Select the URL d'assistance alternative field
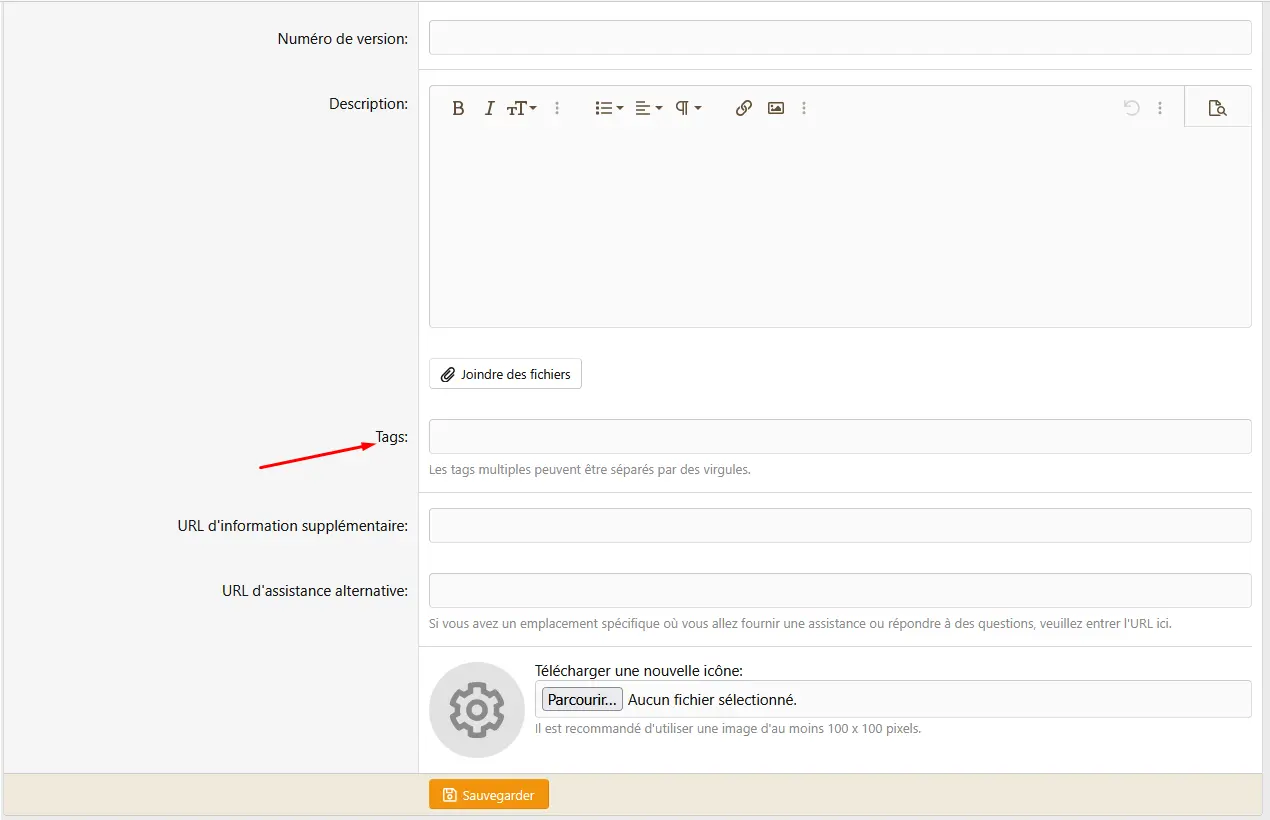This screenshot has width=1270, height=820. (840, 590)
